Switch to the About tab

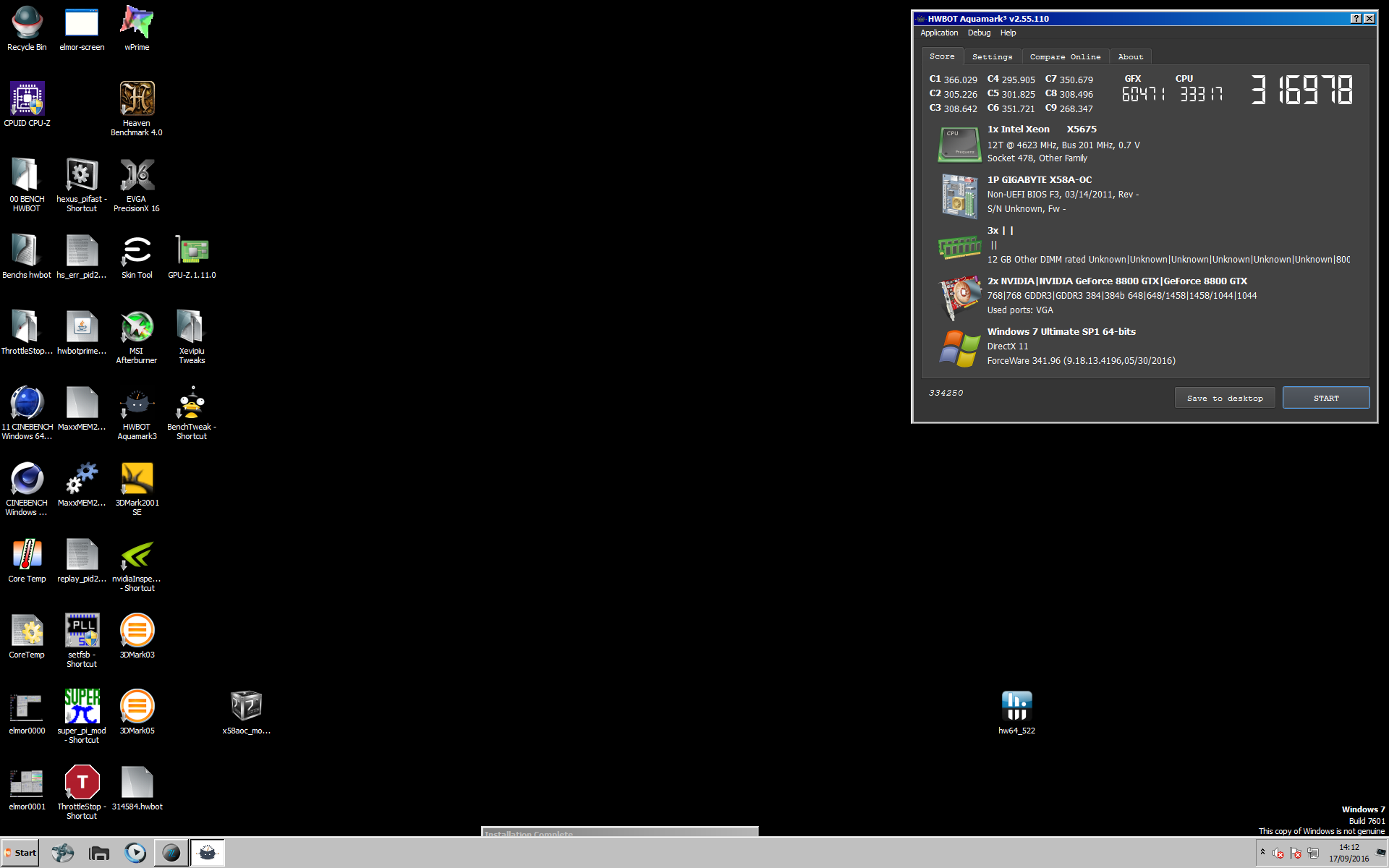[x=1130, y=56]
